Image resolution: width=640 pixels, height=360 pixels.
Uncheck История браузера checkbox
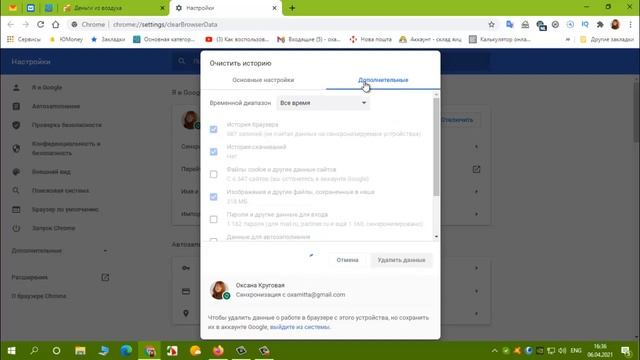click(x=213, y=129)
